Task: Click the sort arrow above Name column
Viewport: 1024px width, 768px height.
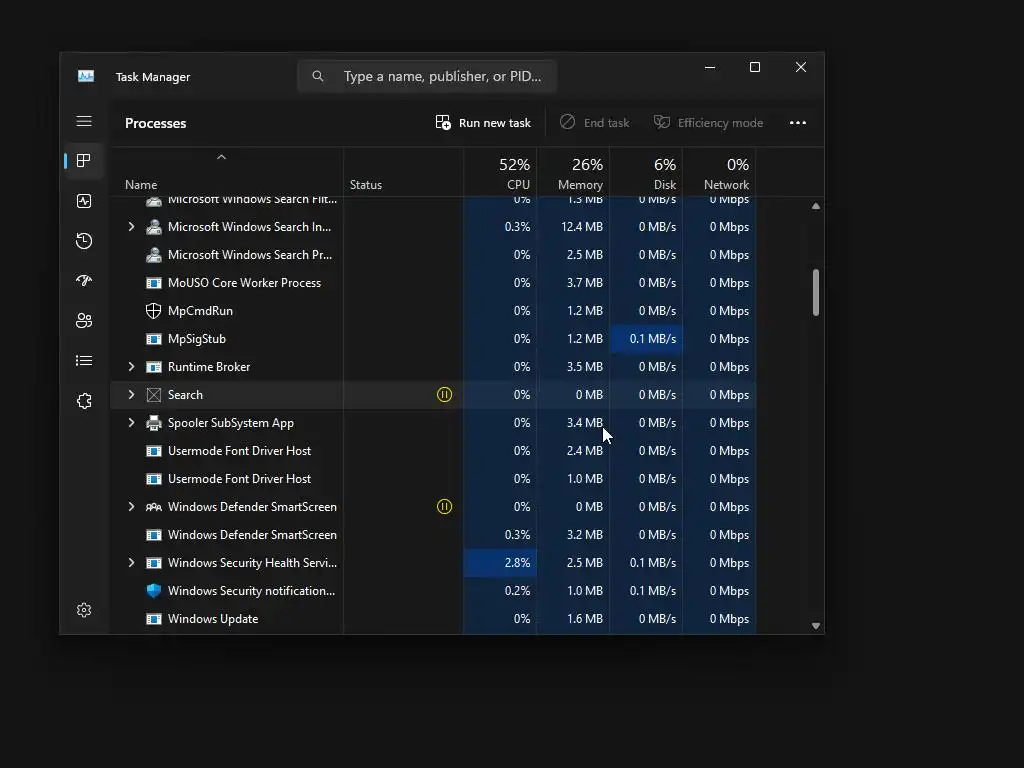Action: (221, 157)
